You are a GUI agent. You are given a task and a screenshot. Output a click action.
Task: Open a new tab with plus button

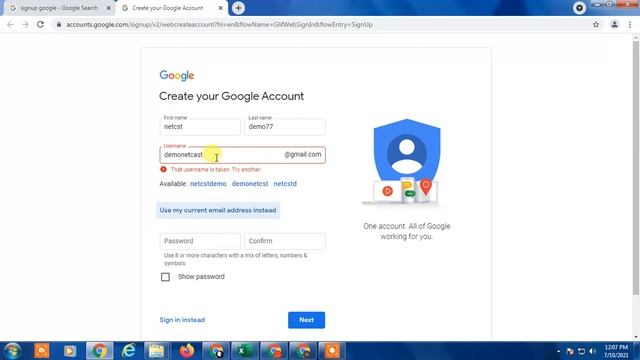(x=238, y=8)
